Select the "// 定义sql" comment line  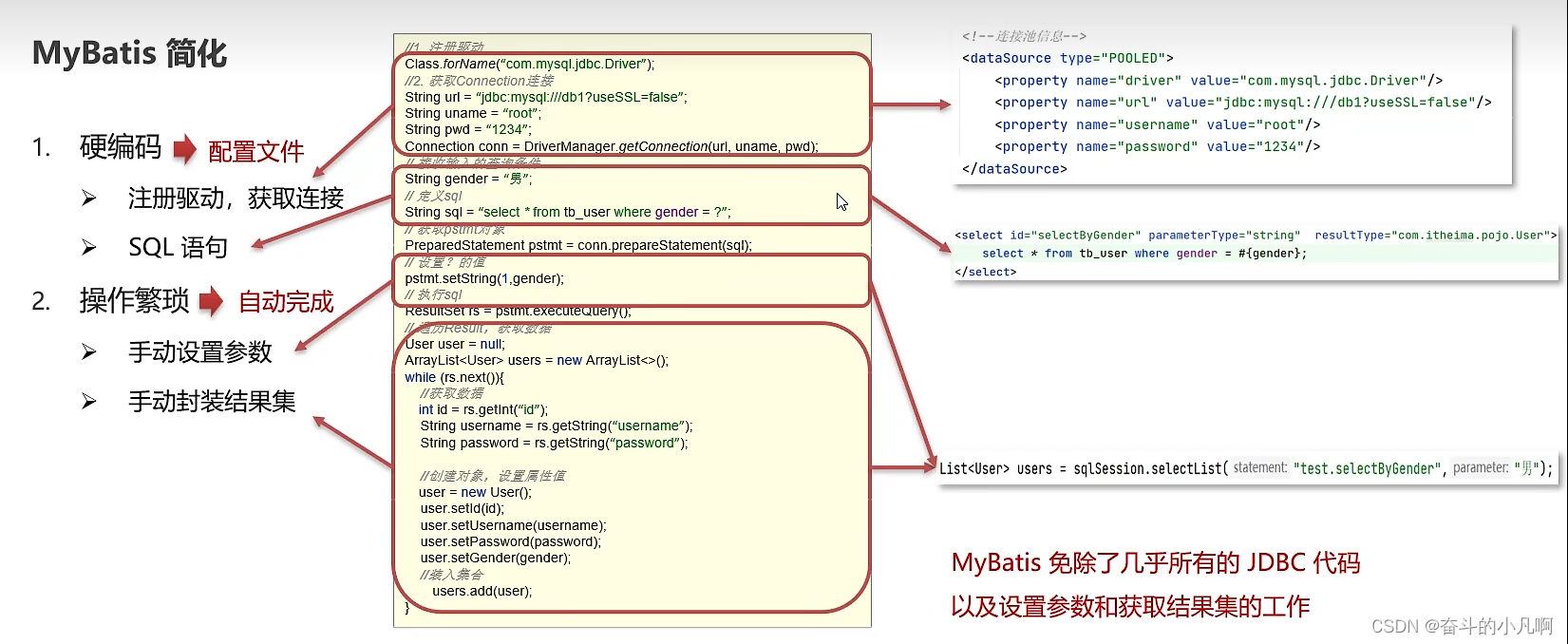pos(433,196)
